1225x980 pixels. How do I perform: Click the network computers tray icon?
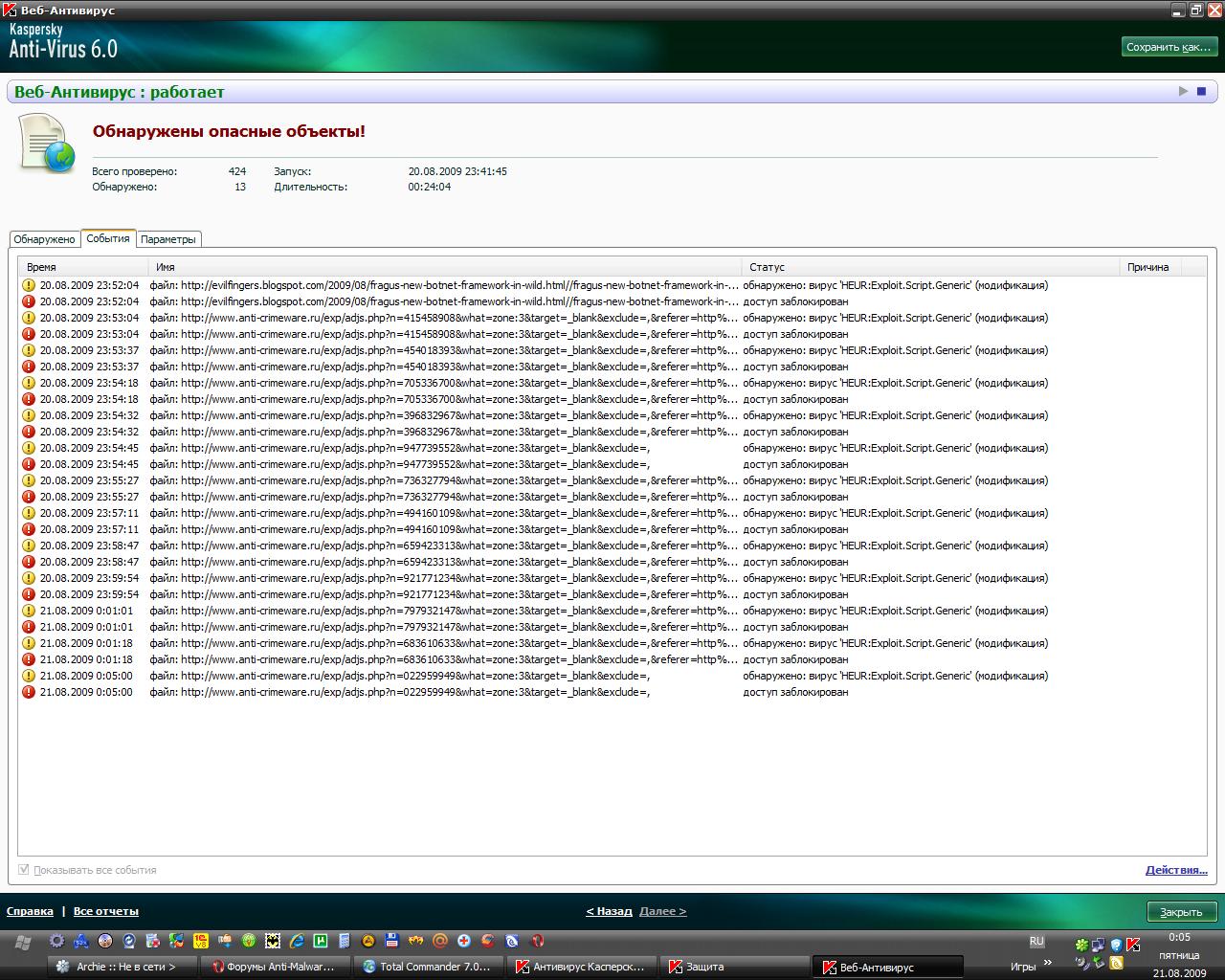(x=1099, y=945)
